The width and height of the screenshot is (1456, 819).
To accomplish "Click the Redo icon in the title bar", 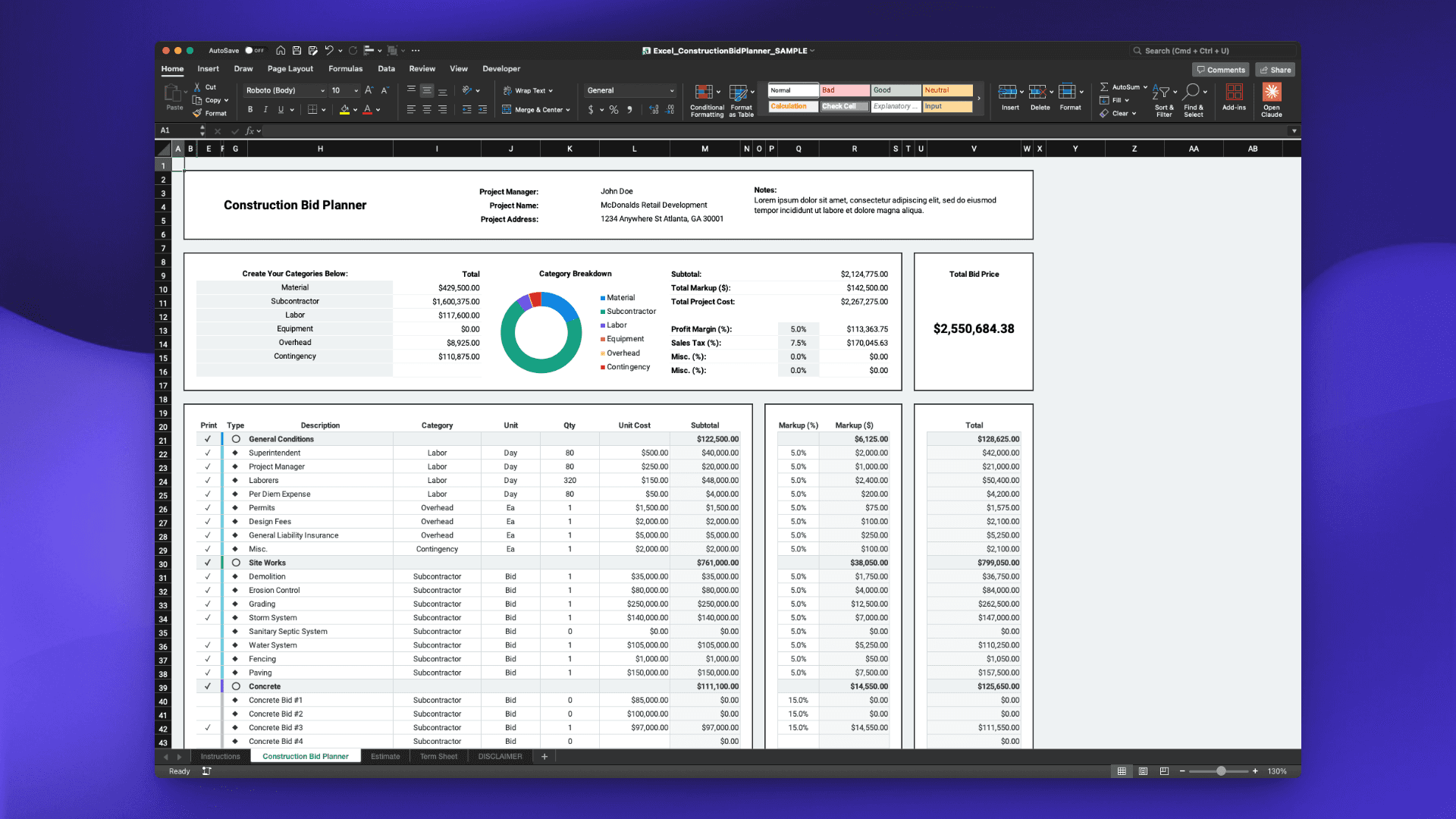I will [x=353, y=51].
